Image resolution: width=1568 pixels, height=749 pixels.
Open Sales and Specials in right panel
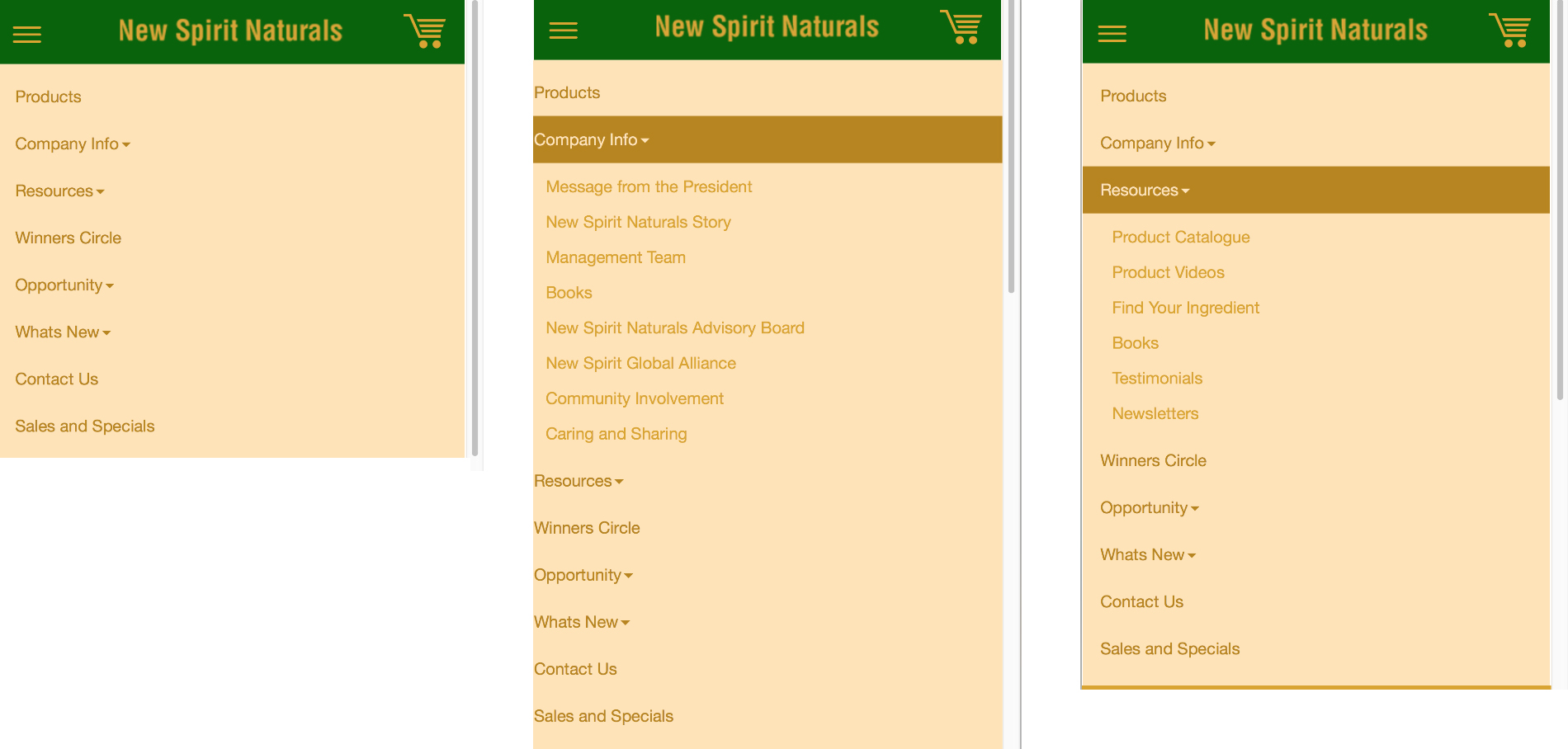coord(1169,648)
